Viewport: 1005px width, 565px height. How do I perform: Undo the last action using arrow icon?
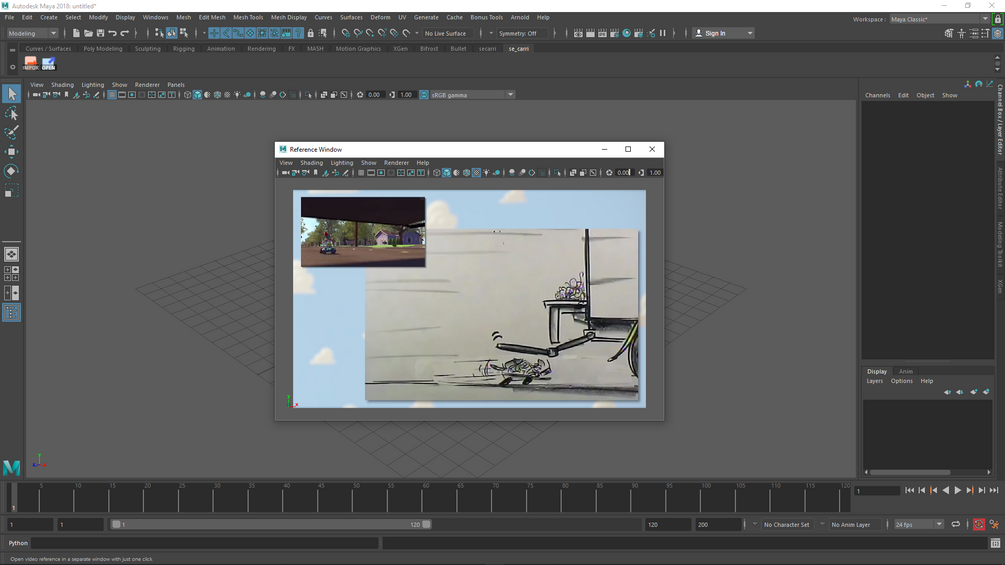[x=112, y=33]
